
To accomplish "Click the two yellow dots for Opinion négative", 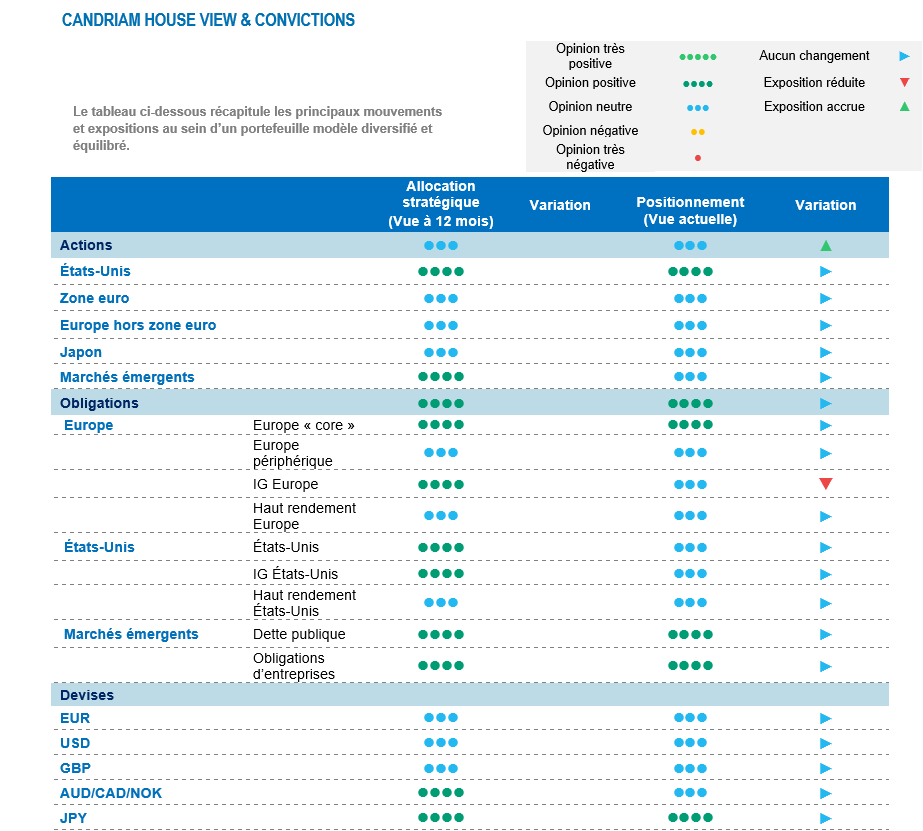I will point(698,131).
